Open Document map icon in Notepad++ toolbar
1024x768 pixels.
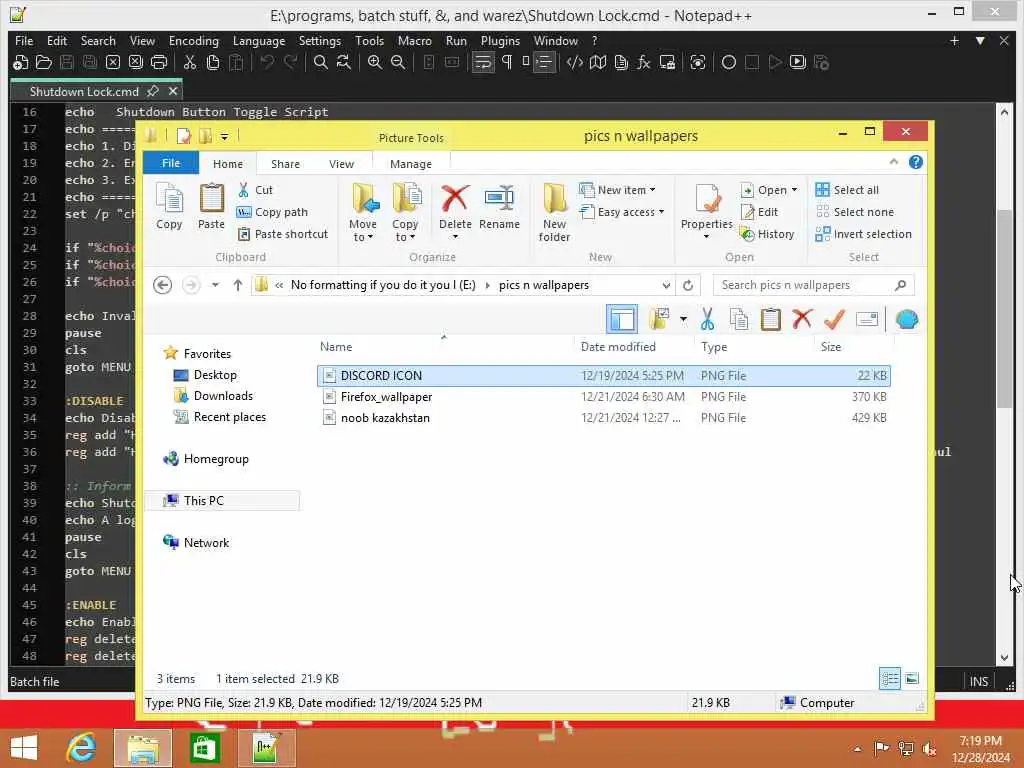[598, 63]
